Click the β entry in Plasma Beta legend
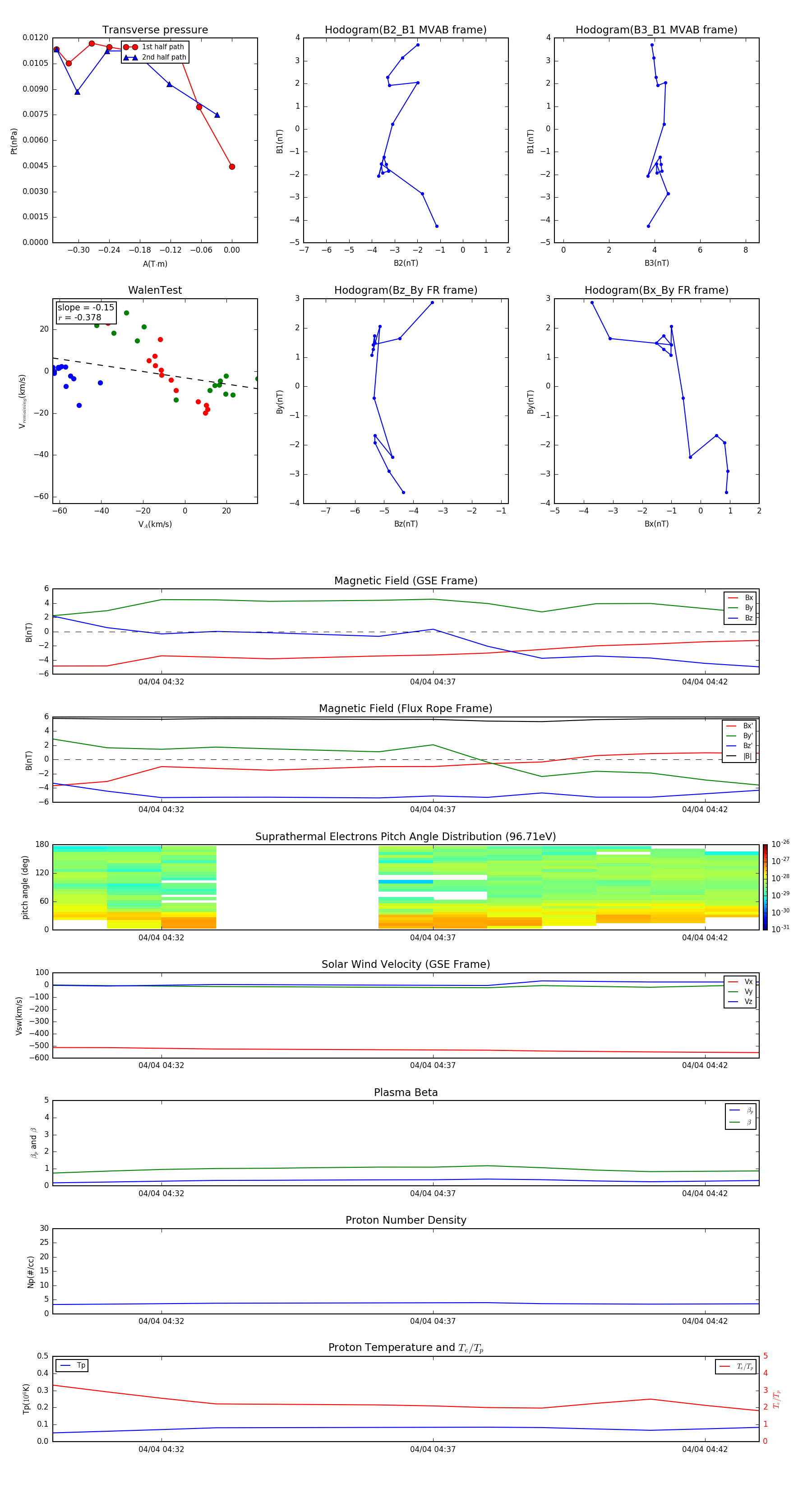The height and width of the screenshot is (1489, 812). click(x=741, y=1122)
